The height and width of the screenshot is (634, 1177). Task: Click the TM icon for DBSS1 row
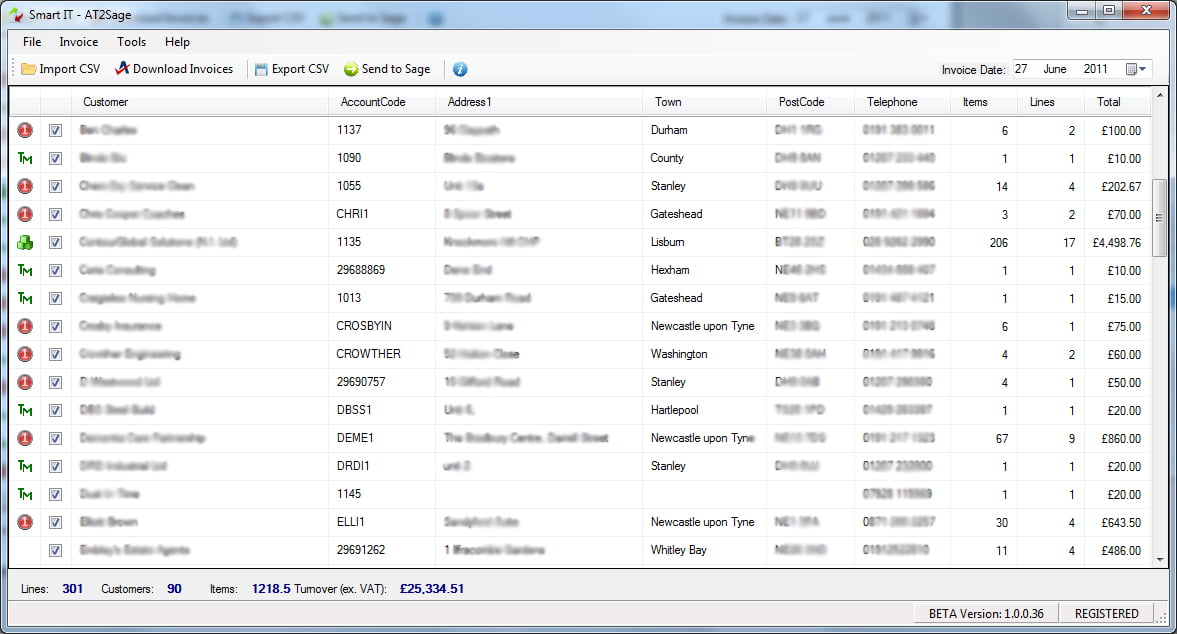(25, 410)
